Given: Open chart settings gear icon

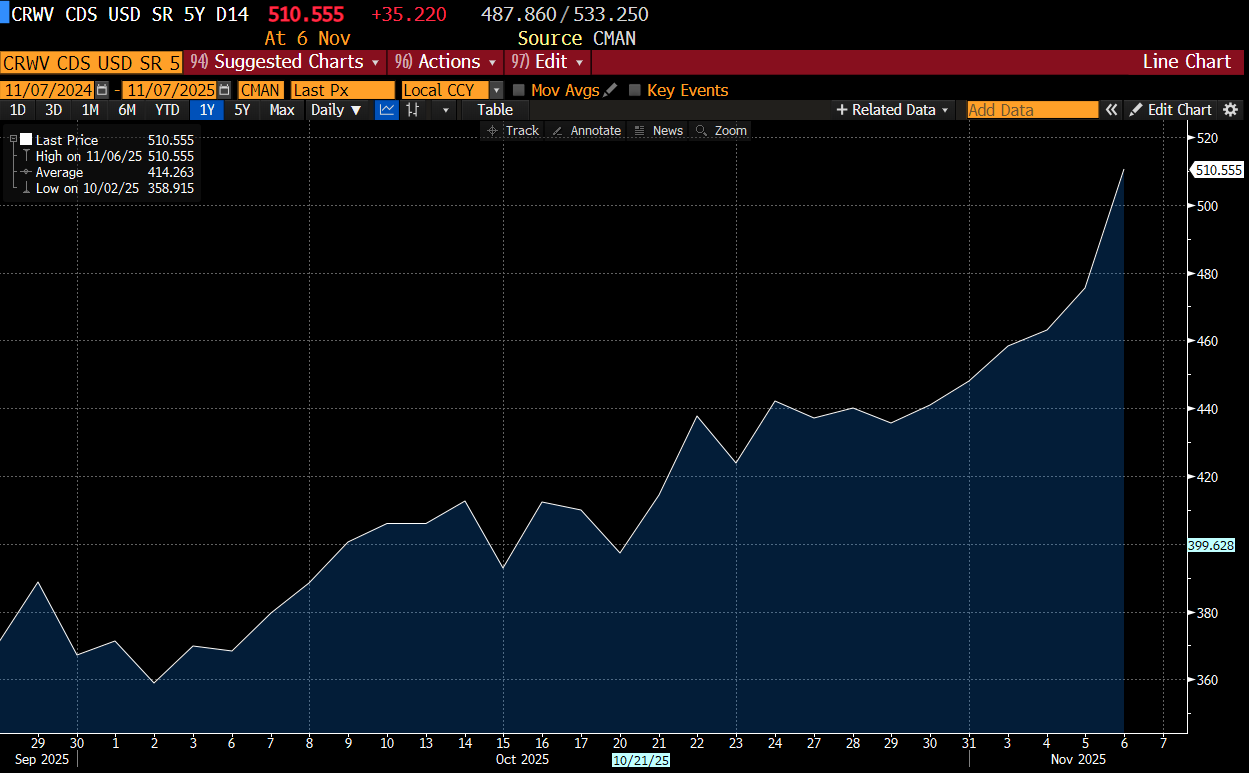Looking at the screenshot, I should coord(1230,110).
